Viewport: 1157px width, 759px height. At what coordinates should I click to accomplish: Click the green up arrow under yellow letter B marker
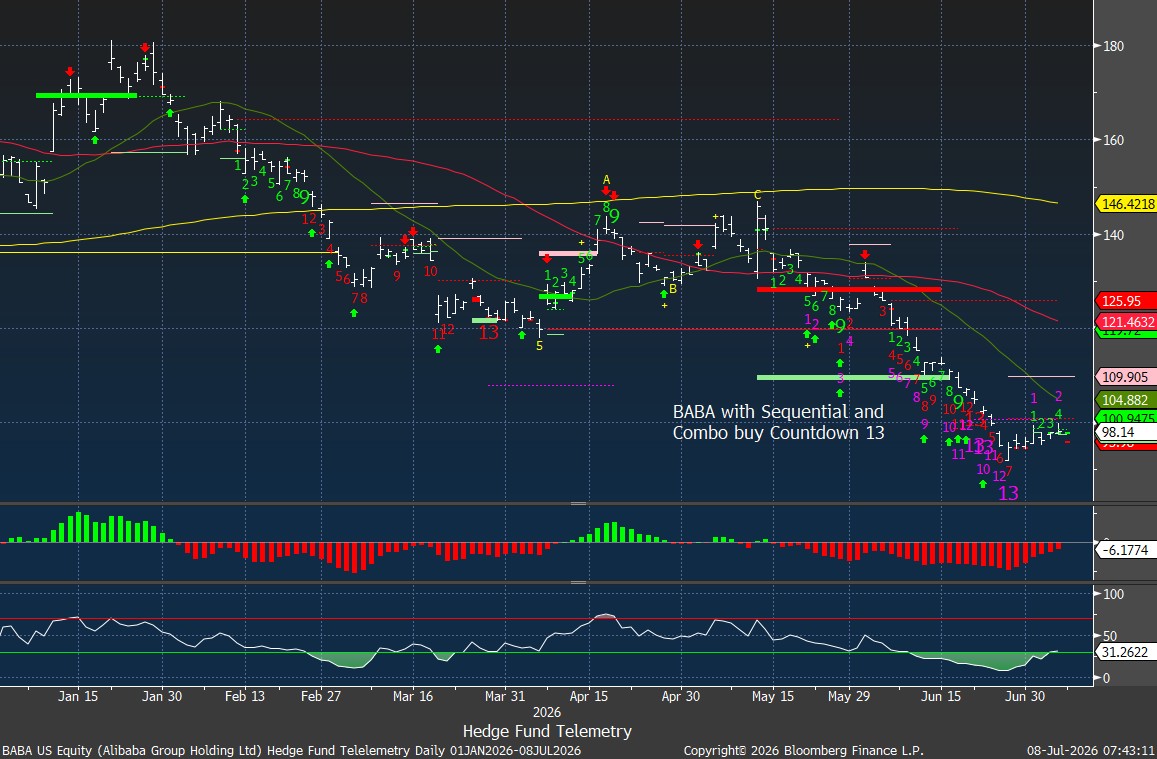(664, 294)
